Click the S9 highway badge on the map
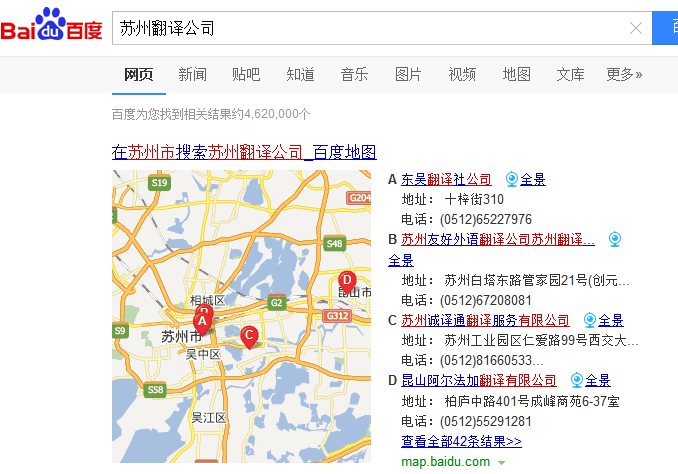Image resolution: width=678 pixels, height=474 pixels. [120, 331]
